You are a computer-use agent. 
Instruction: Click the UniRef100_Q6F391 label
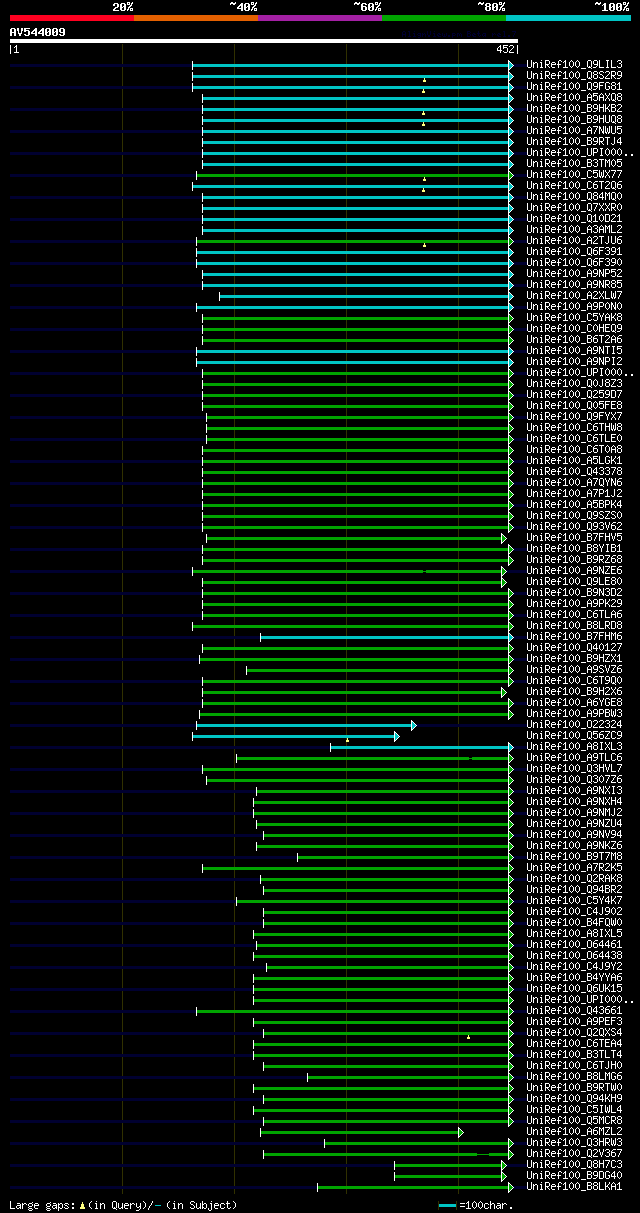[x=574, y=251]
